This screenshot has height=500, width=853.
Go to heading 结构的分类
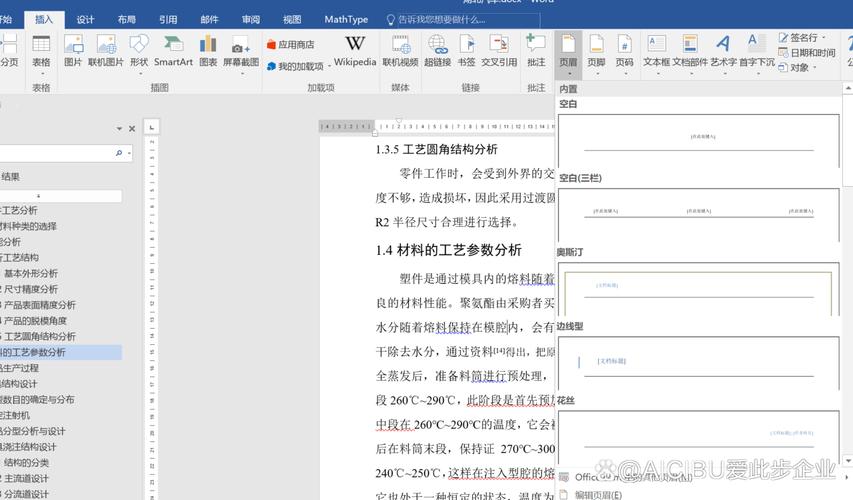pos(26,462)
